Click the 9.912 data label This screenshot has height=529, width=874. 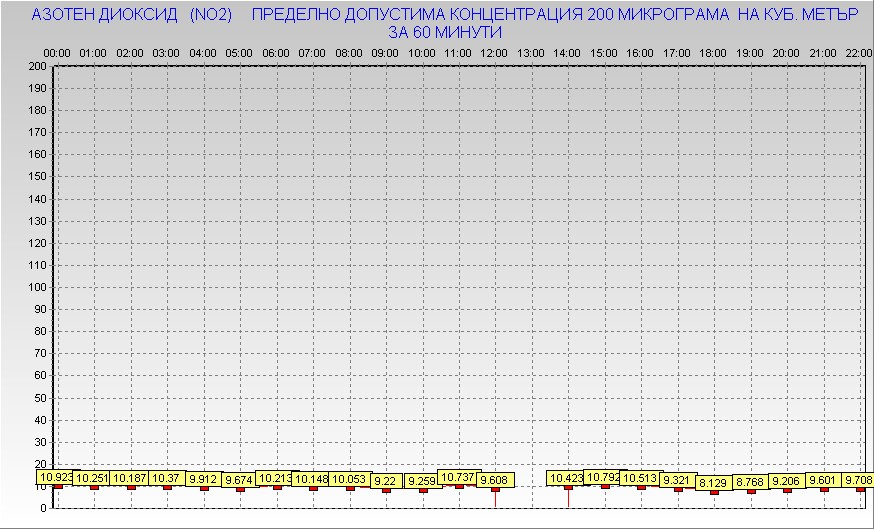(203, 479)
